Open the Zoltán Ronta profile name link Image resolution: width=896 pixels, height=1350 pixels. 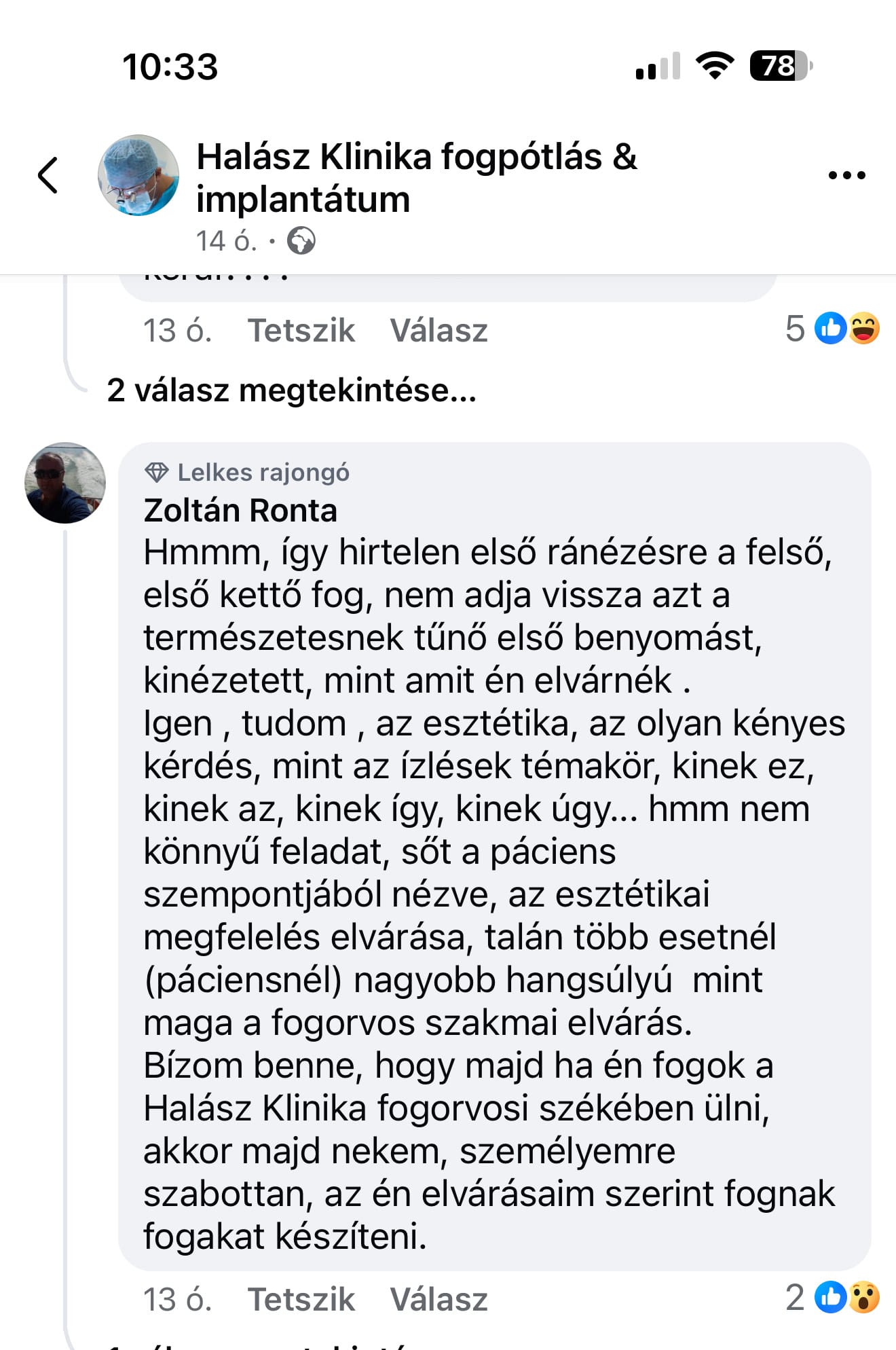pyautogui.click(x=240, y=511)
